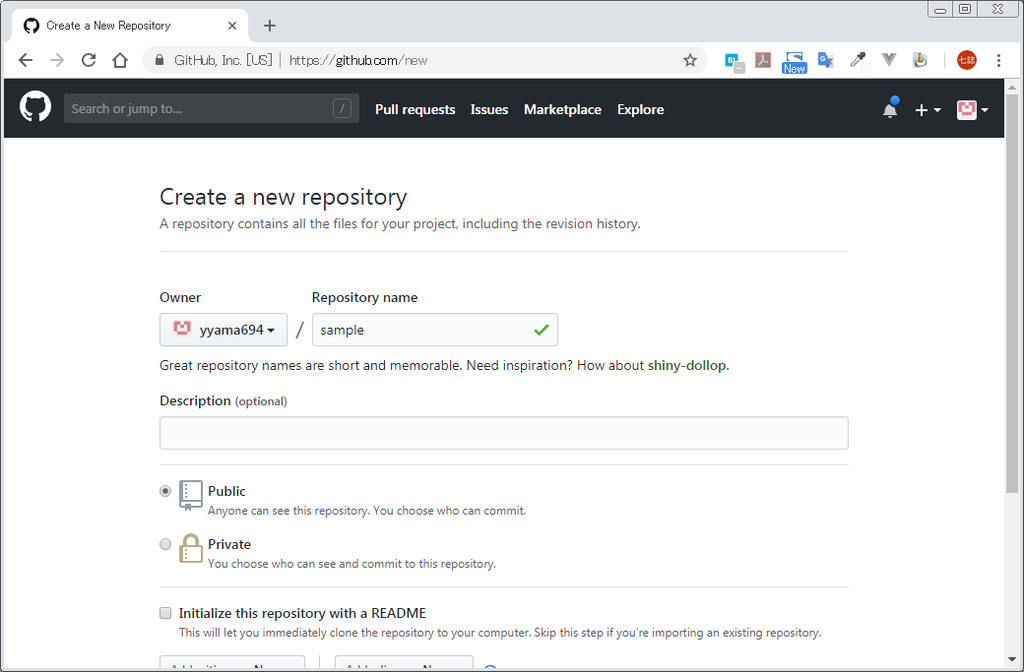Bookmark this page with the star
The image size is (1024, 672).
click(690, 61)
